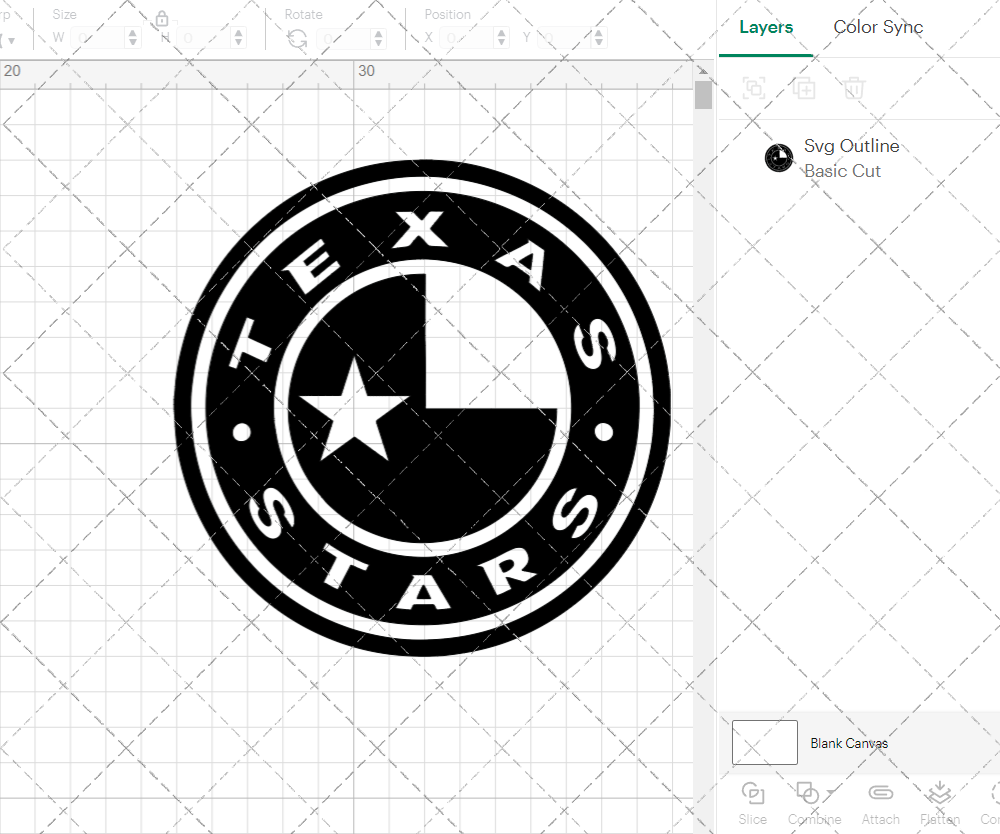Open the Color Sync tab
The width and height of the screenshot is (1000, 834).
(x=878, y=27)
